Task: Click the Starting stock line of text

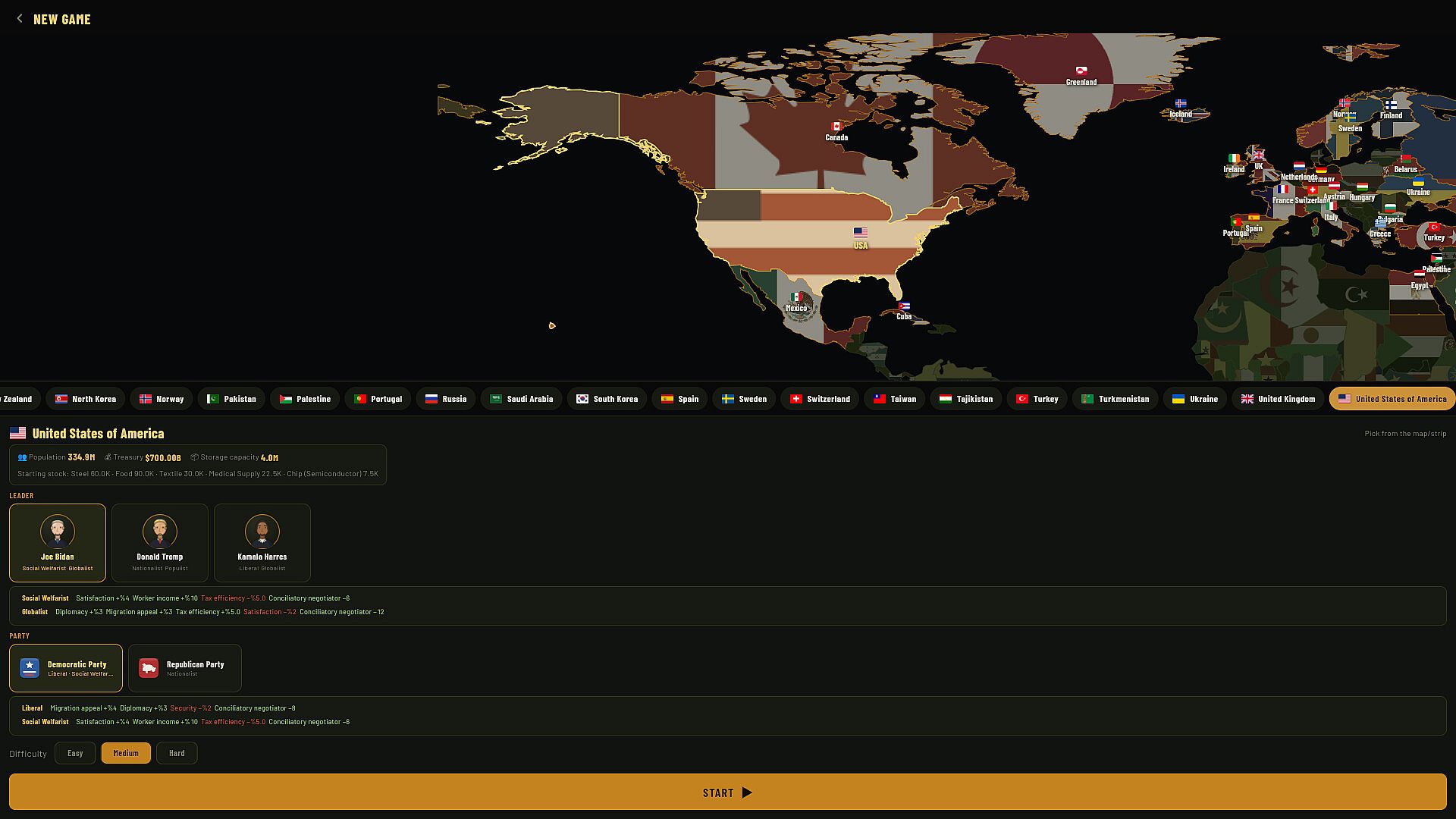Action: [x=198, y=474]
